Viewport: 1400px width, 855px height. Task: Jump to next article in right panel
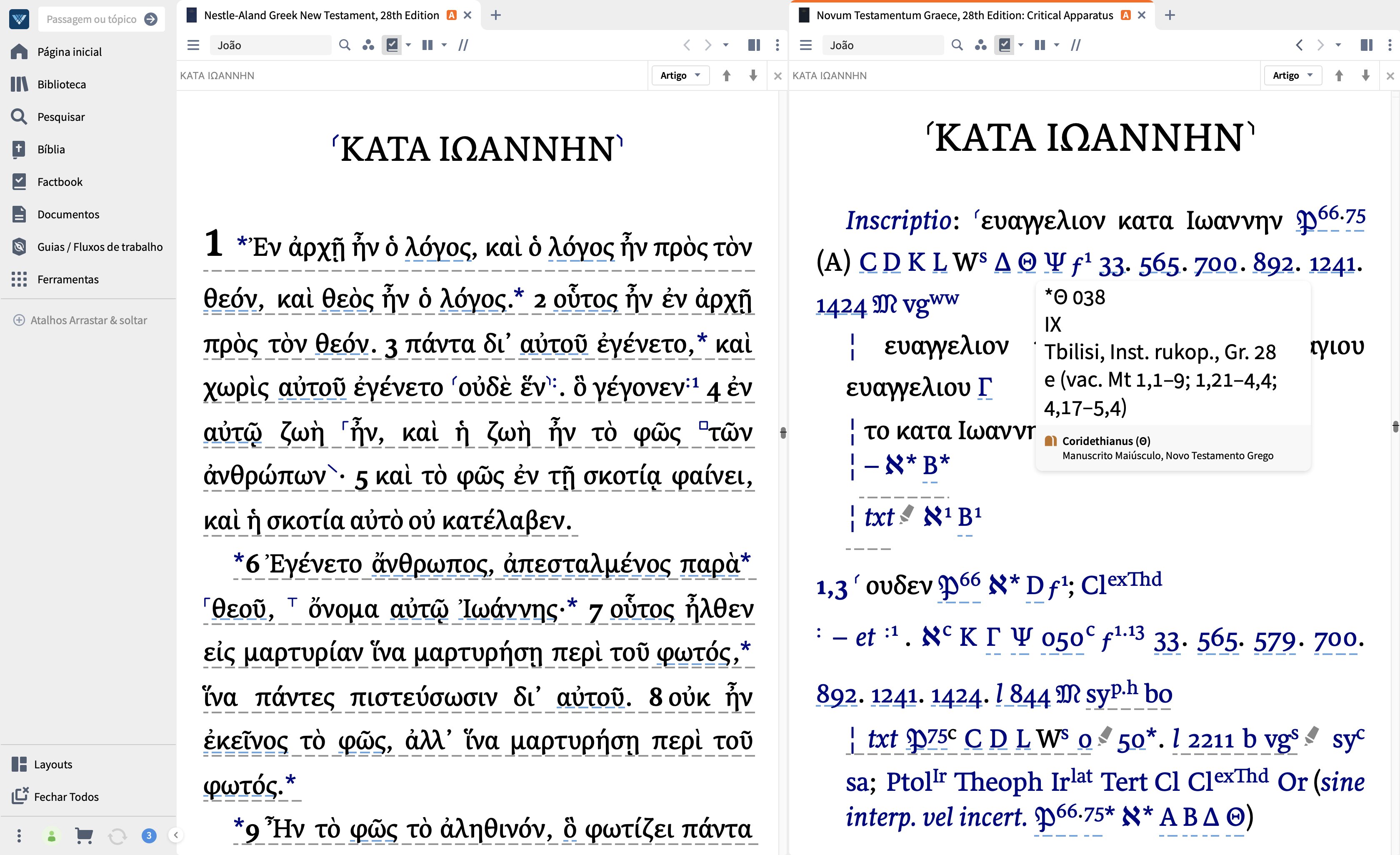point(1365,75)
